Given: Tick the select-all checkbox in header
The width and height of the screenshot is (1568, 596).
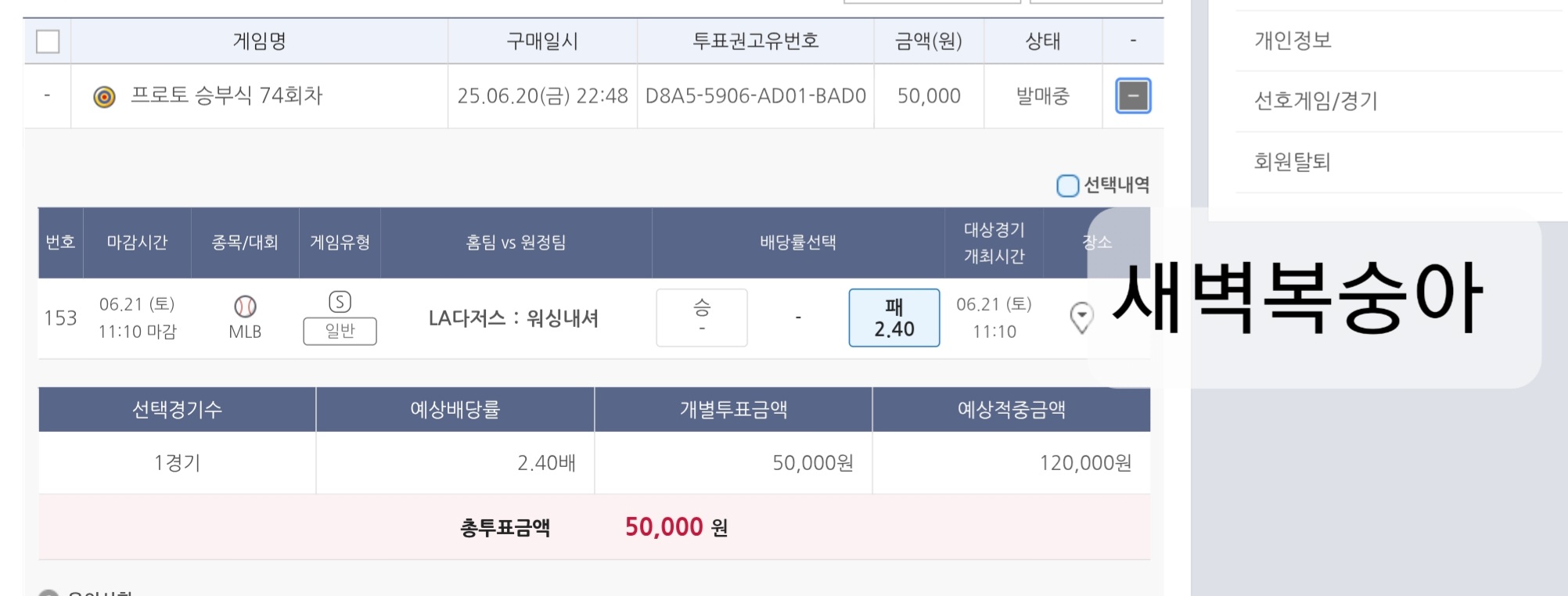Looking at the screenshot, I should 48,41.
